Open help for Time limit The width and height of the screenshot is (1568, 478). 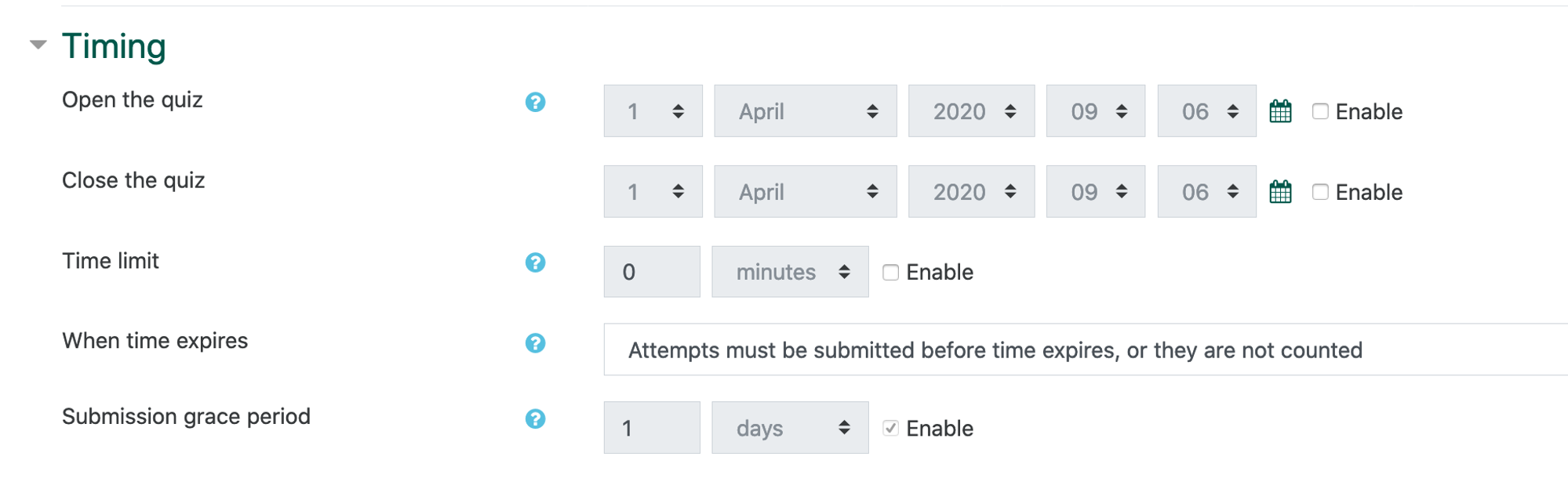pos(537,262)
